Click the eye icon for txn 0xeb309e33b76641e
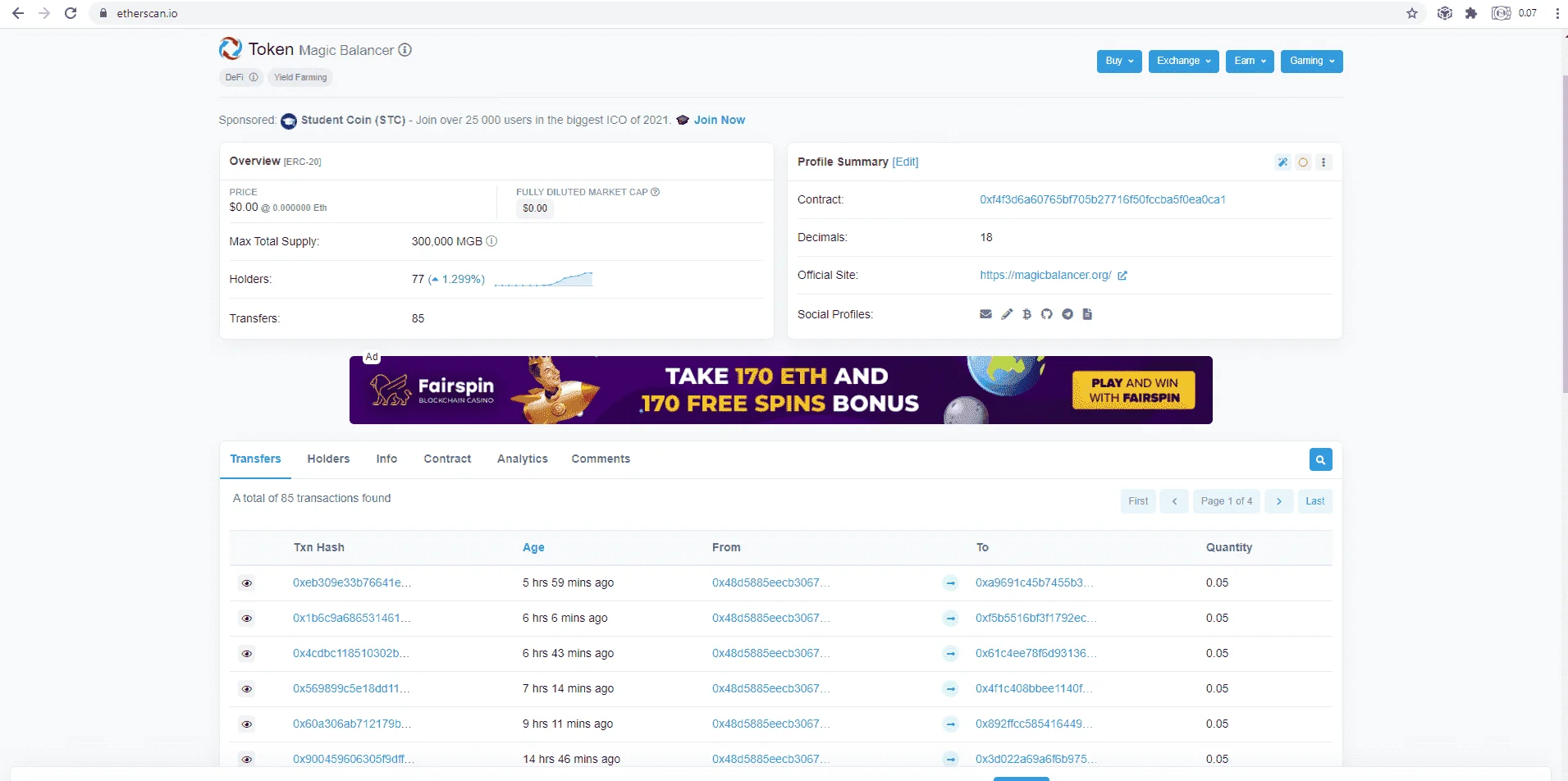 [x=247, y=583]
